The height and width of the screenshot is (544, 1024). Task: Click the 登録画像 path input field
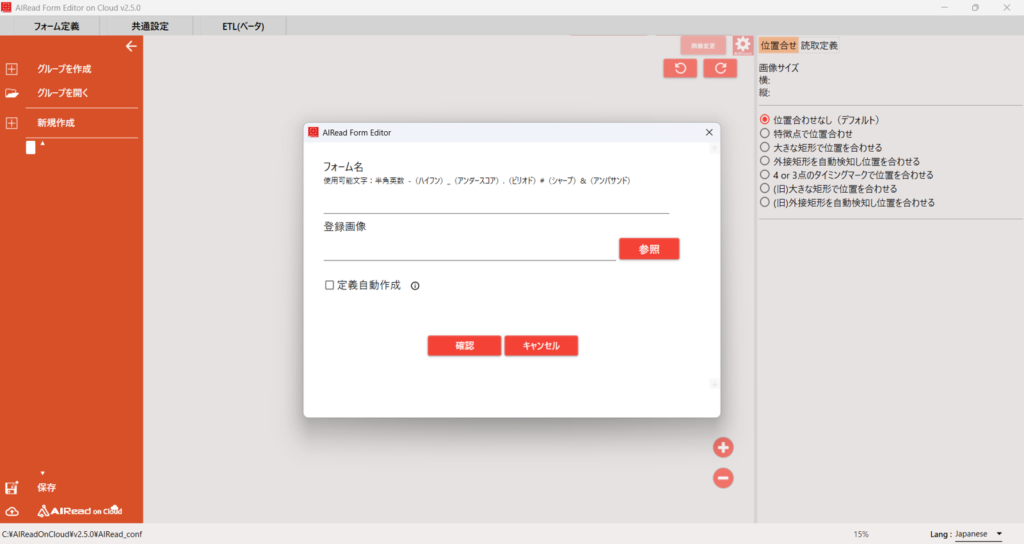tap(470, 250)
